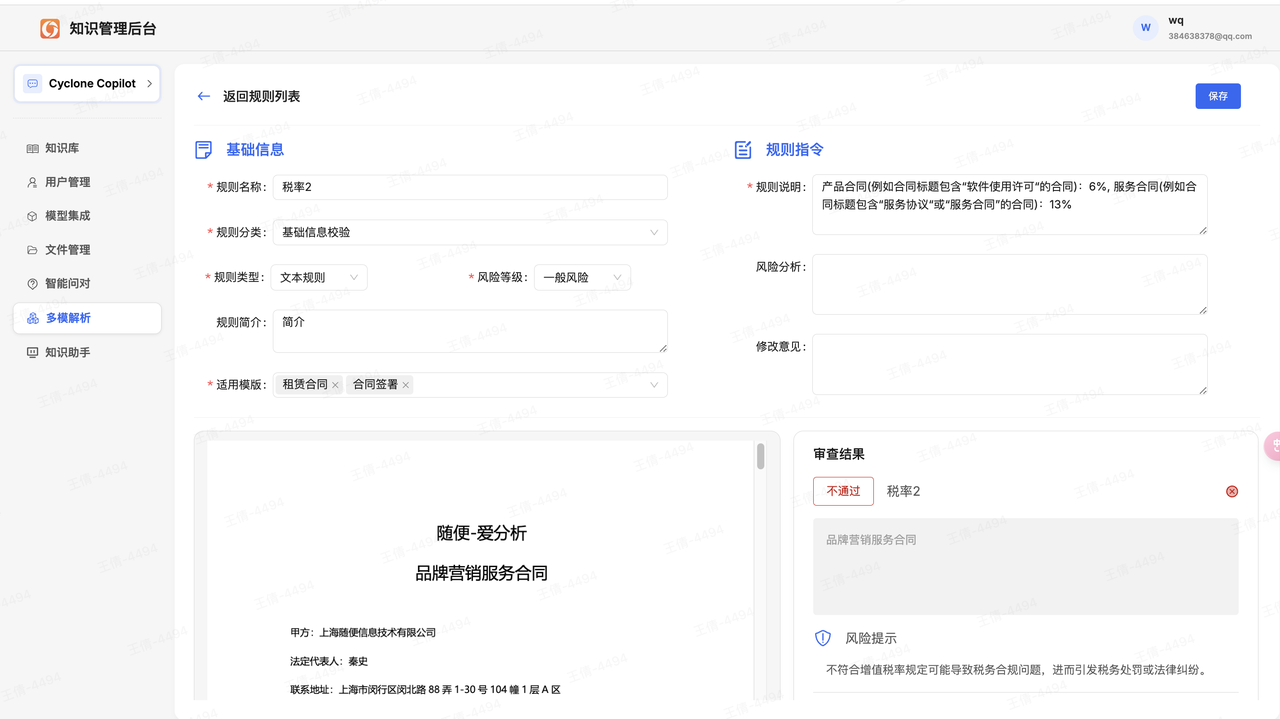Open the 风险等级 dropdown

(x=582, y=277)
